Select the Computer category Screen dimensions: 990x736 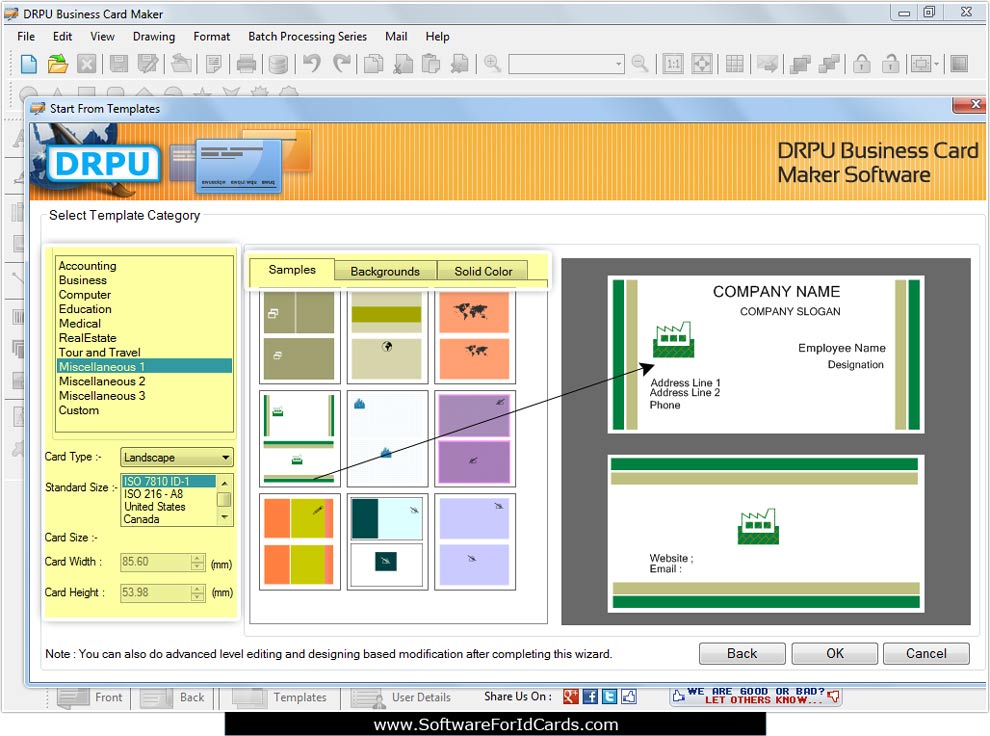(x=85, y=295)
